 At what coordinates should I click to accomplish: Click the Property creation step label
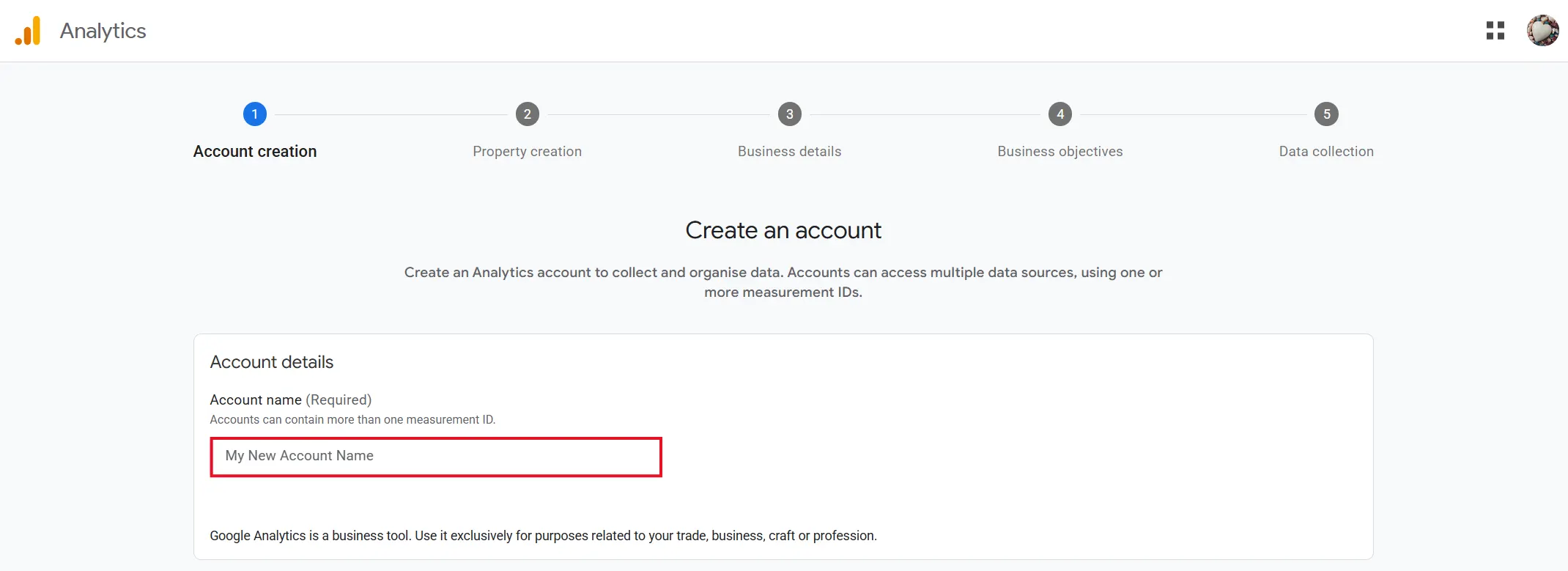point(528,152)
